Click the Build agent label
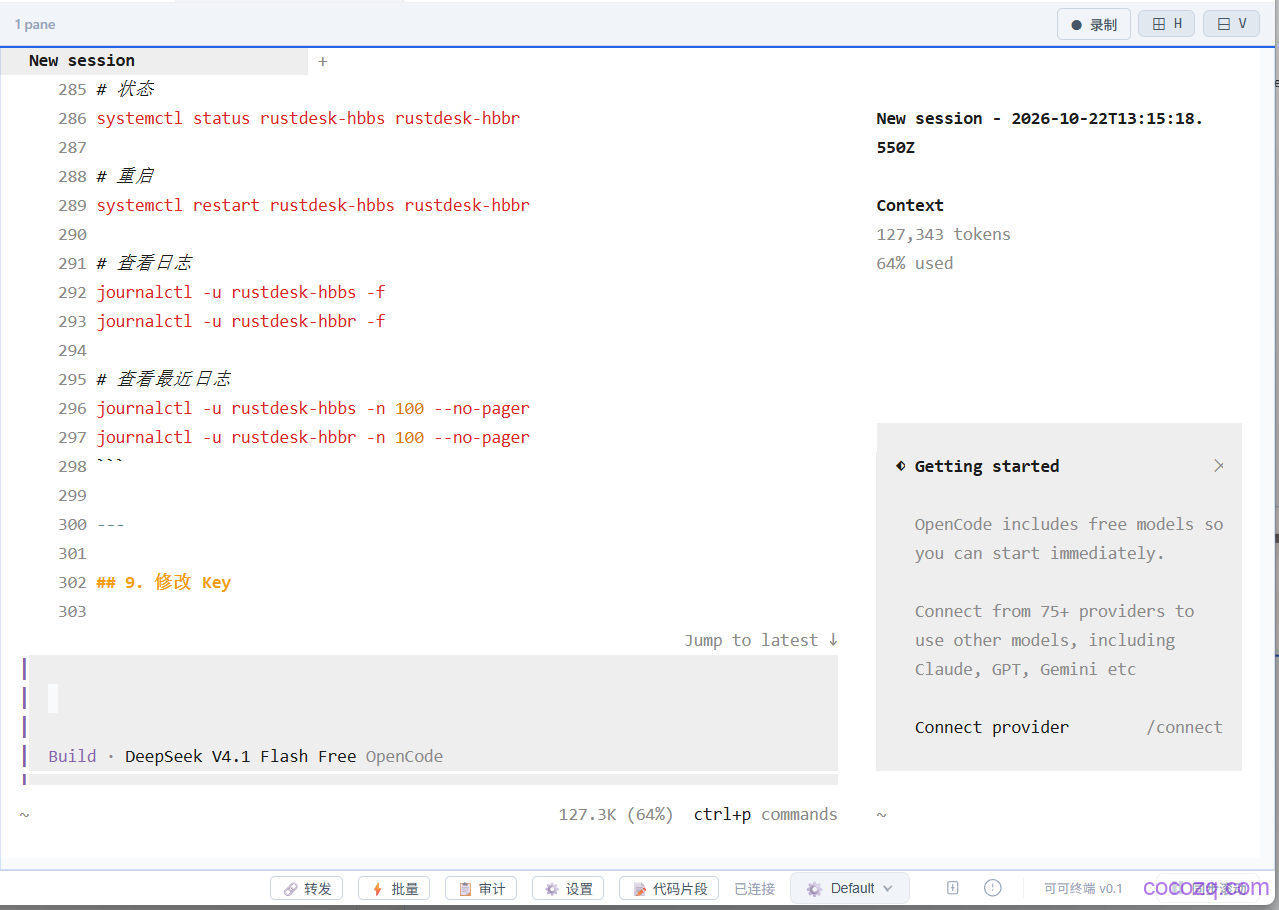The width and height of the screenshot is (1279, 910). tap(73, 756)
